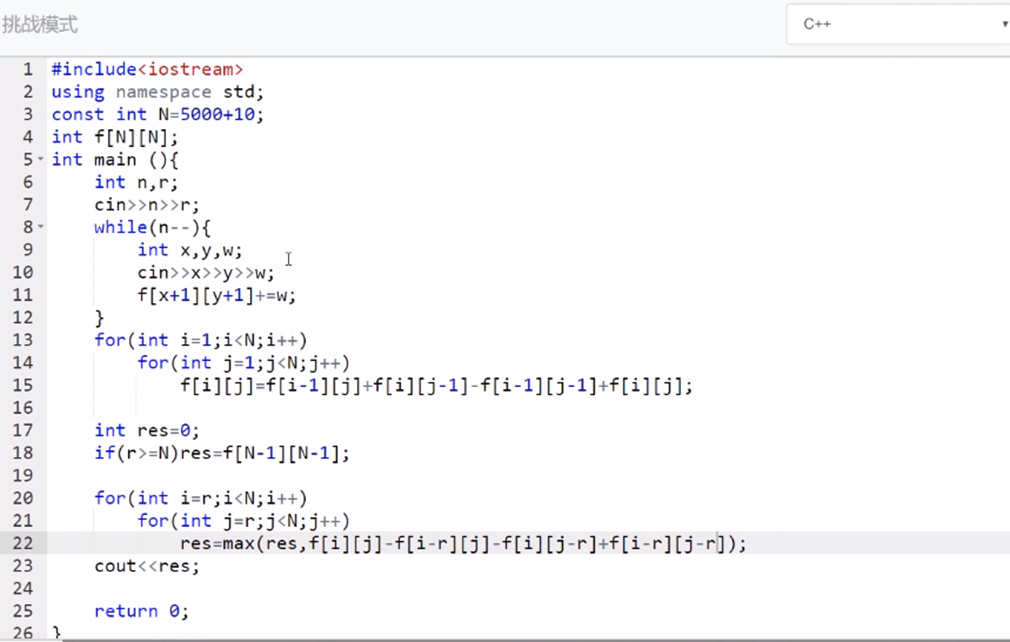Click the 挑战模式 label
The image size is (1010, 642).
click(39, 24)
